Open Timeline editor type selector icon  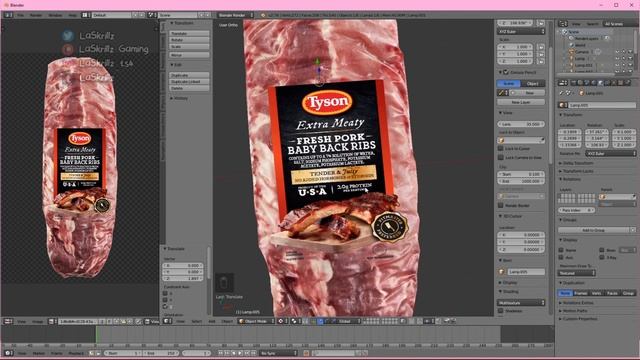point(8,353)
